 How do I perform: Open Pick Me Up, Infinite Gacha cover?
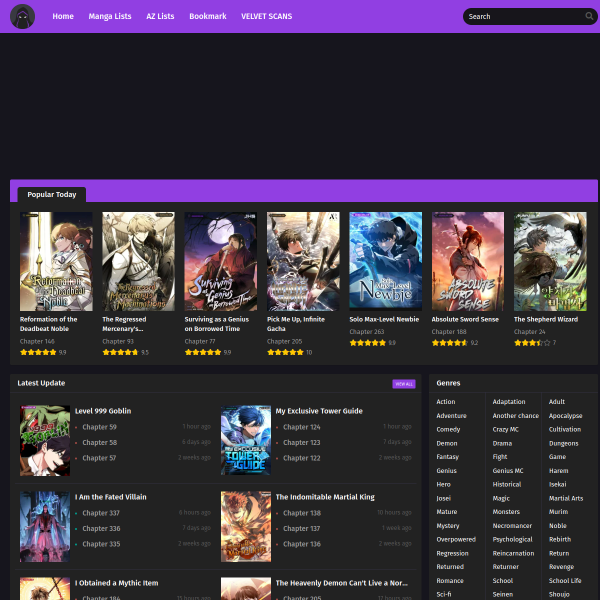pyautogui.click(x=303, y=261)
